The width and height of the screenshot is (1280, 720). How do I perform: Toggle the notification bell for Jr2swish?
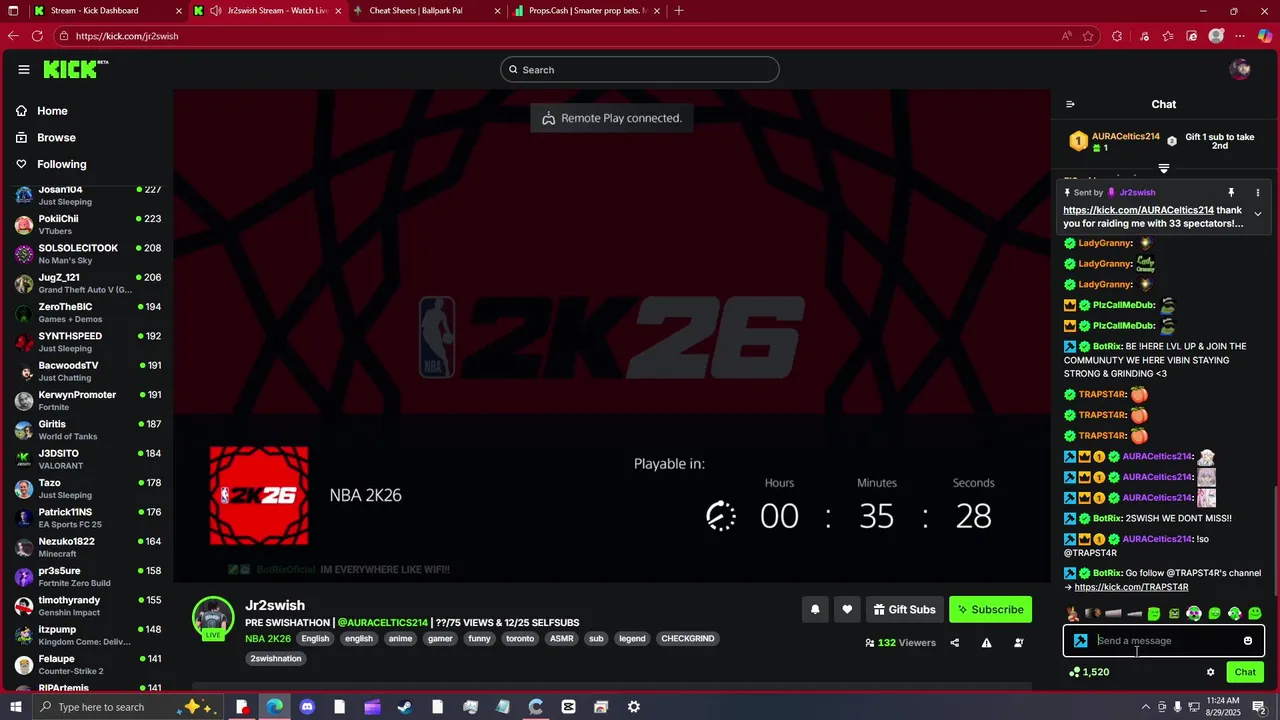point(815,609)
